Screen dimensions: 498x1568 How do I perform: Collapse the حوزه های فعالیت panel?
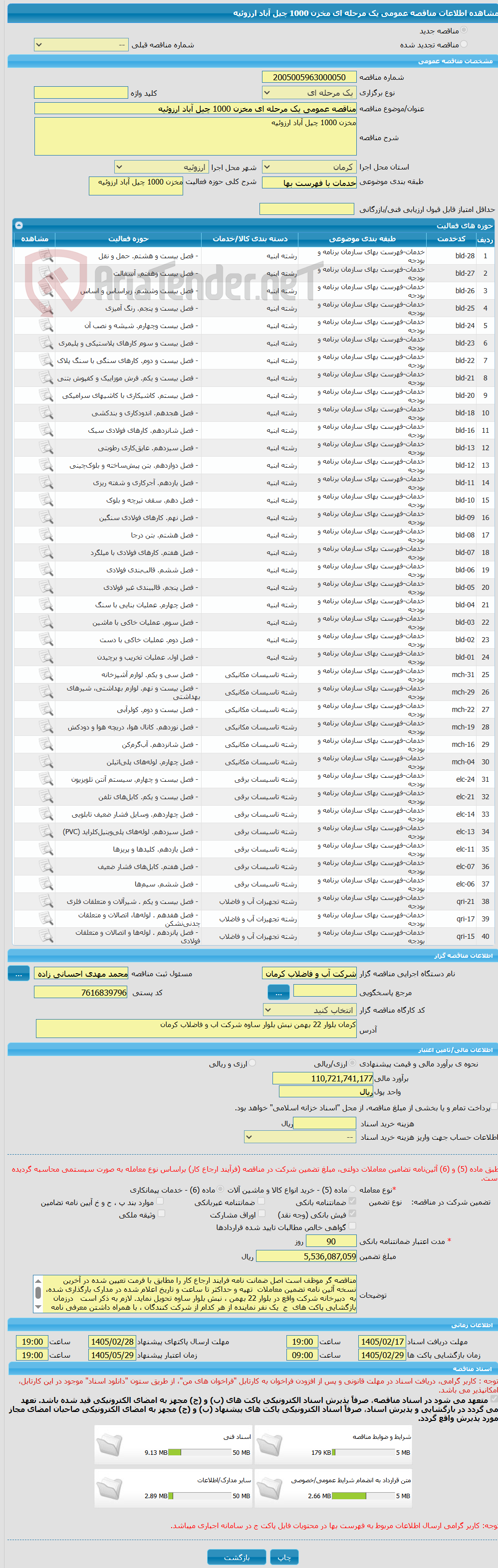pos(18,225)
